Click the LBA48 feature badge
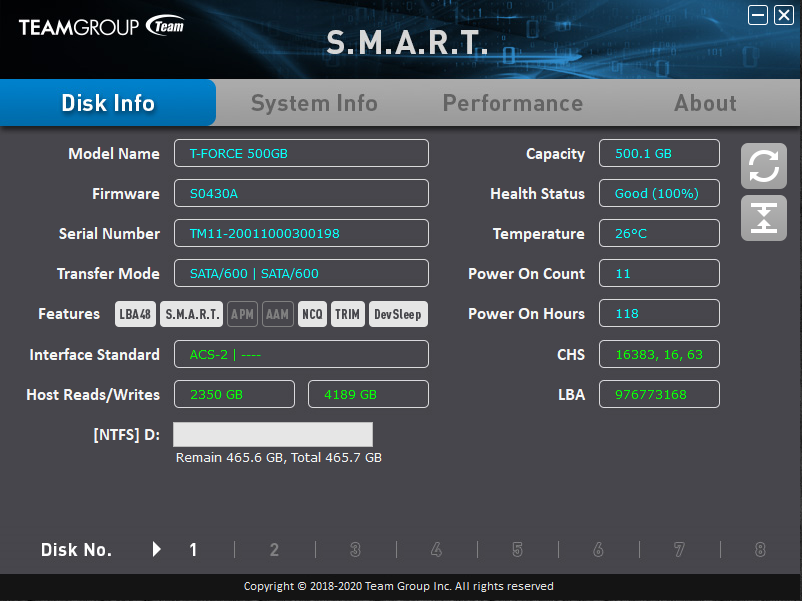The image size is (802, 601). pos(135,314)
